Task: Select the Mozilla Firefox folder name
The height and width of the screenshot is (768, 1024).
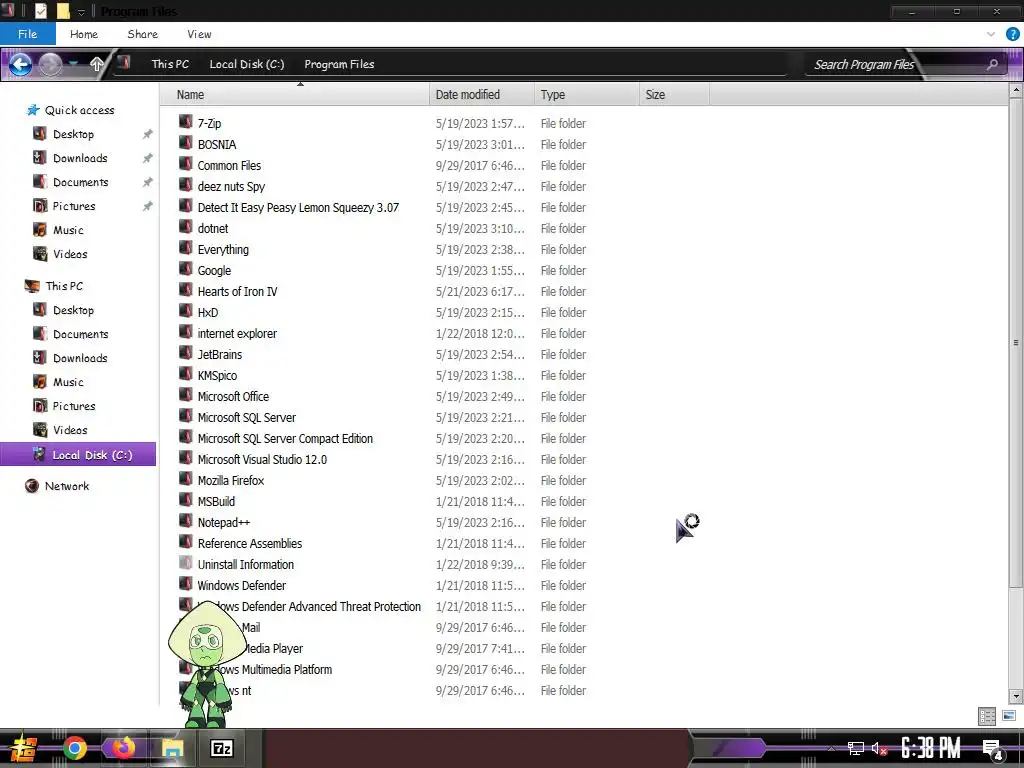Action: [231, 481]
